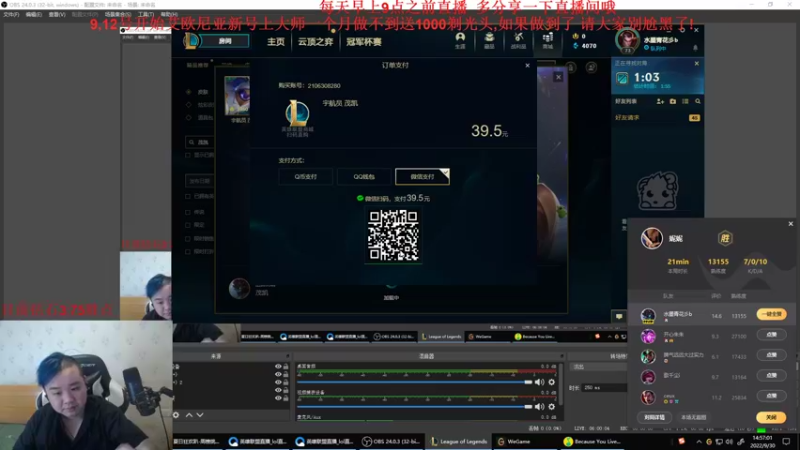Switch to the 主页 home tab
Viewport: 800px width, 450px height.
pyautogui.click(x=276, y=42)
